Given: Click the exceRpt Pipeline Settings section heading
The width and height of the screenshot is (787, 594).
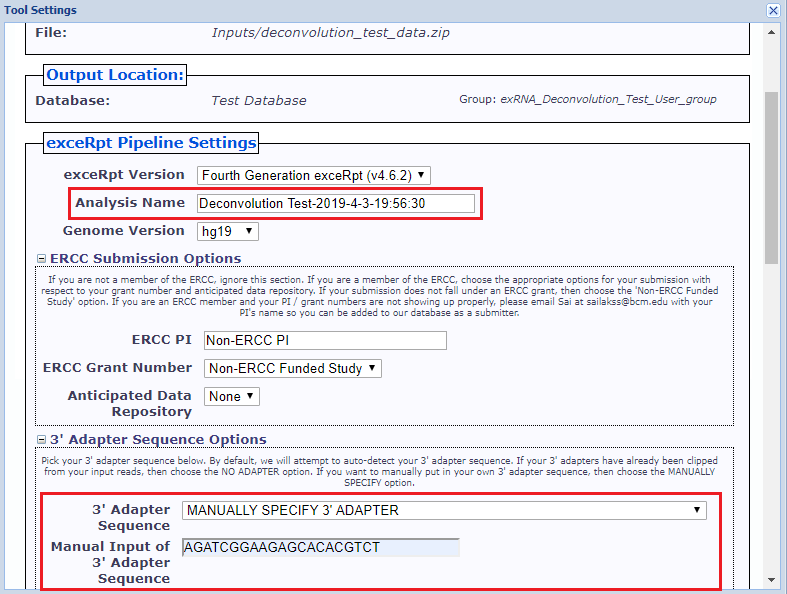Looking at the screenshot, I should click(151, 143).
